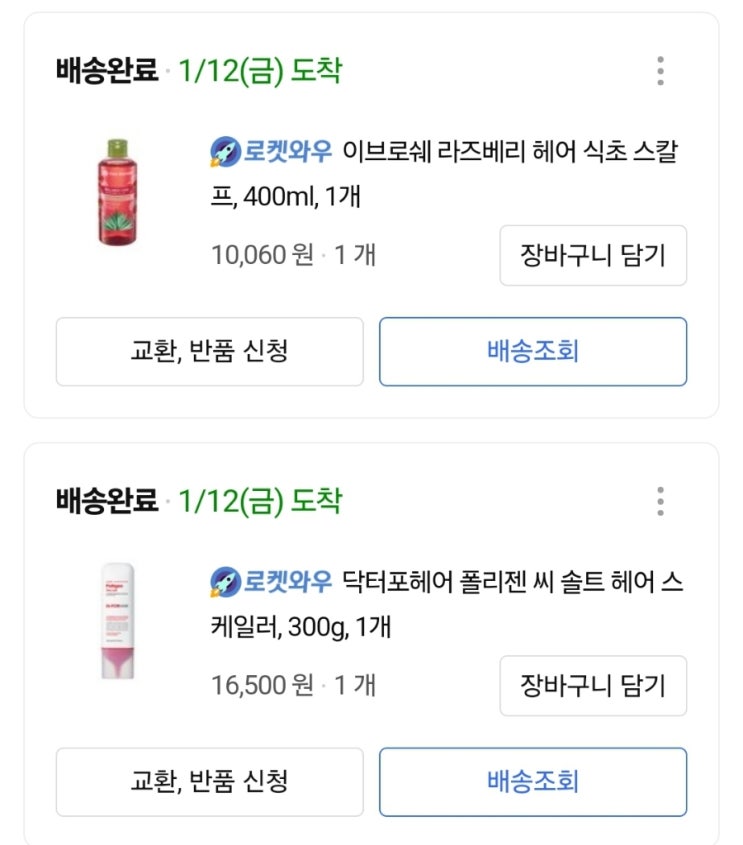The image size is (743, 845).
Task: Open the 닥터포헤어 scalp scaler tube image
Action: tap(118, 621)
